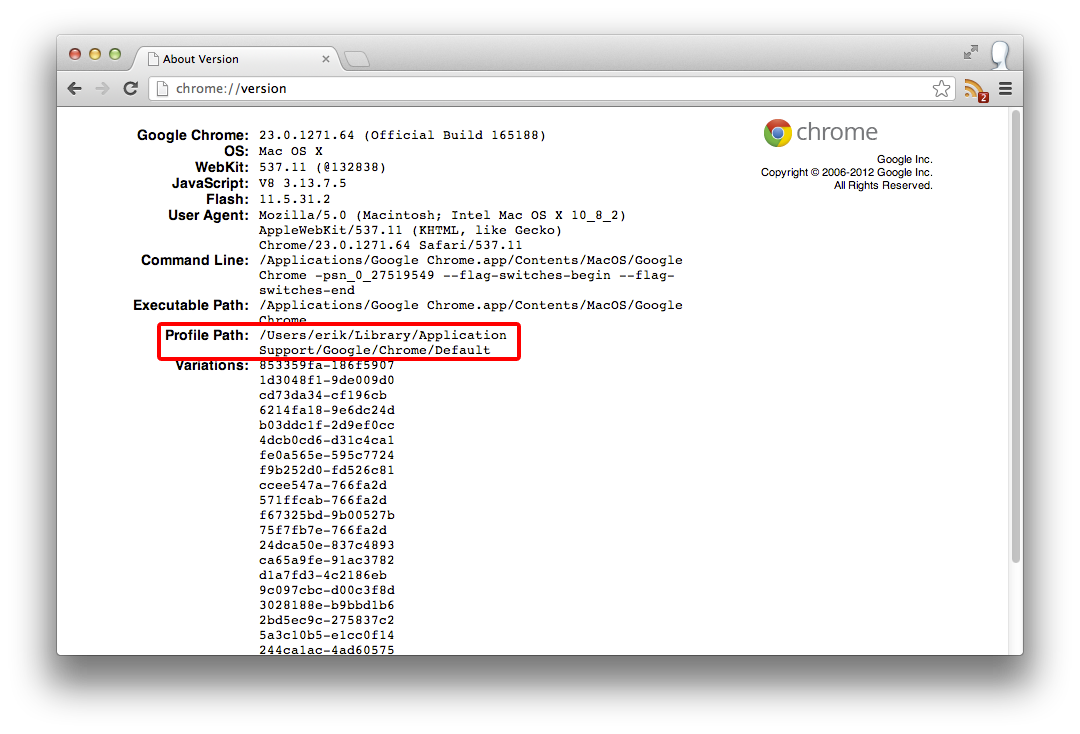
Task: Click the user profile avatar icon
Action: click(999, 54)
